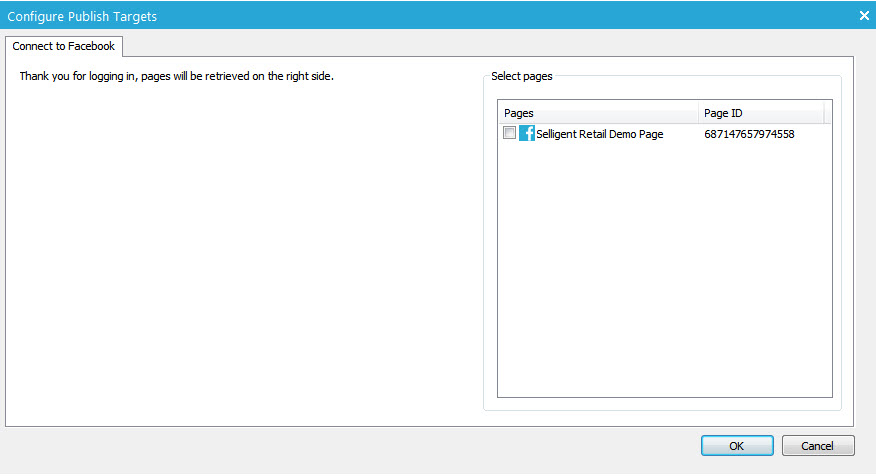876x476 pixels.
Task: Click divider right of Page ID header
Action: 824,113
